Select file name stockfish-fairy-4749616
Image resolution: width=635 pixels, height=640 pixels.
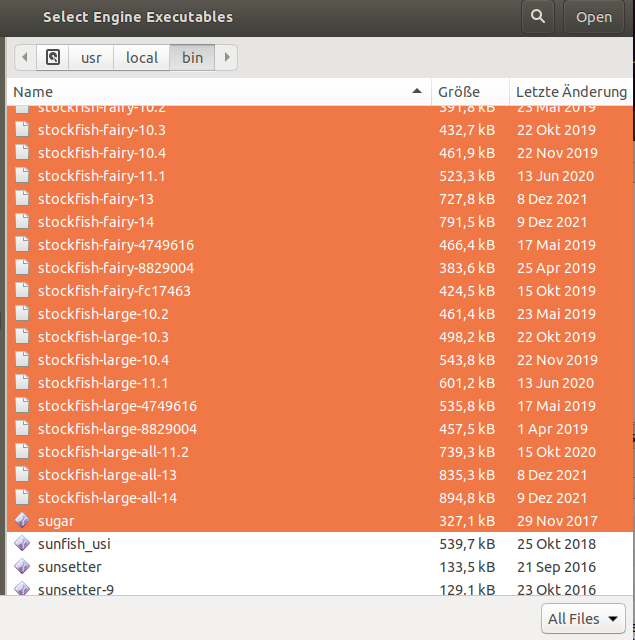[116, 245]
